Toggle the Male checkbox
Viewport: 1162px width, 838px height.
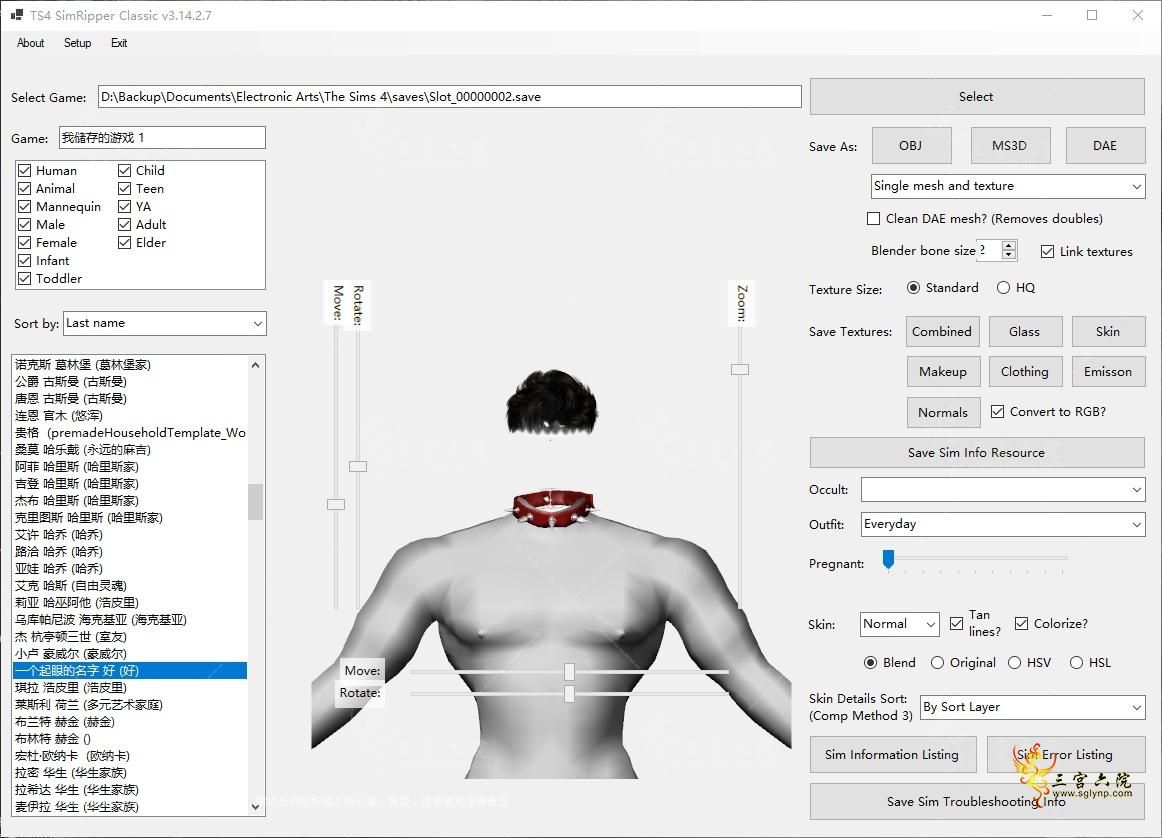click(x=24, y=225)
